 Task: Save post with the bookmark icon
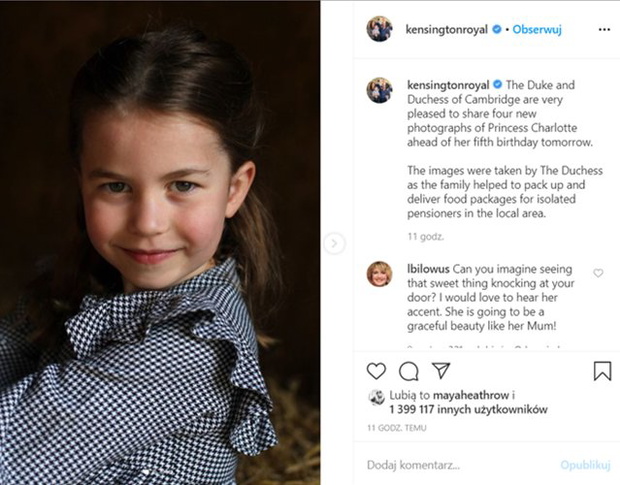(x=602, y=371)
